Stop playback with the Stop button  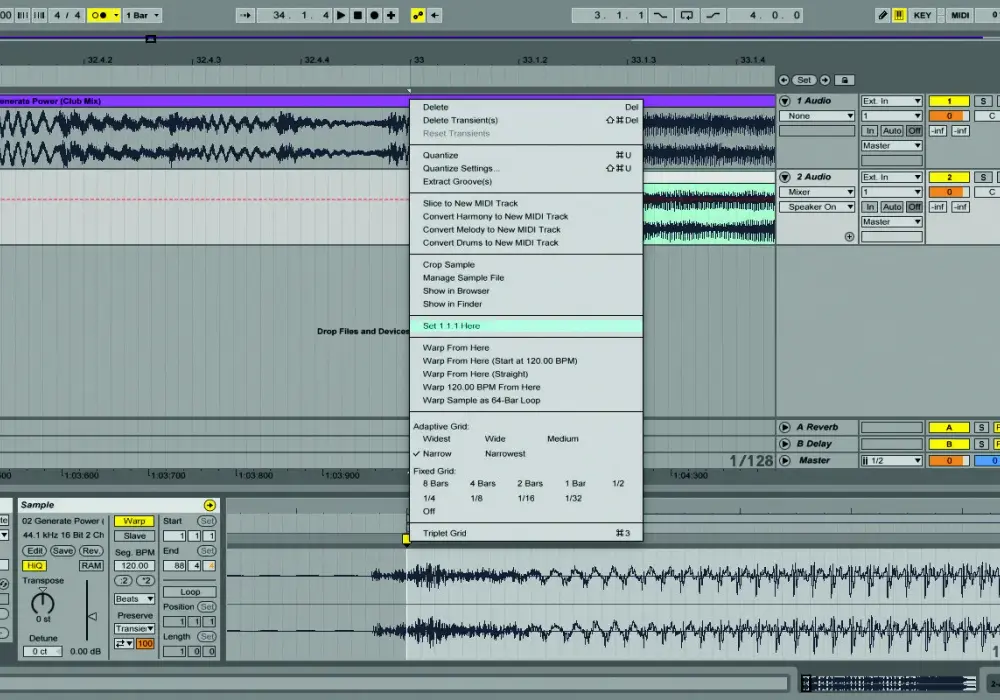click(x=358, y=15)
